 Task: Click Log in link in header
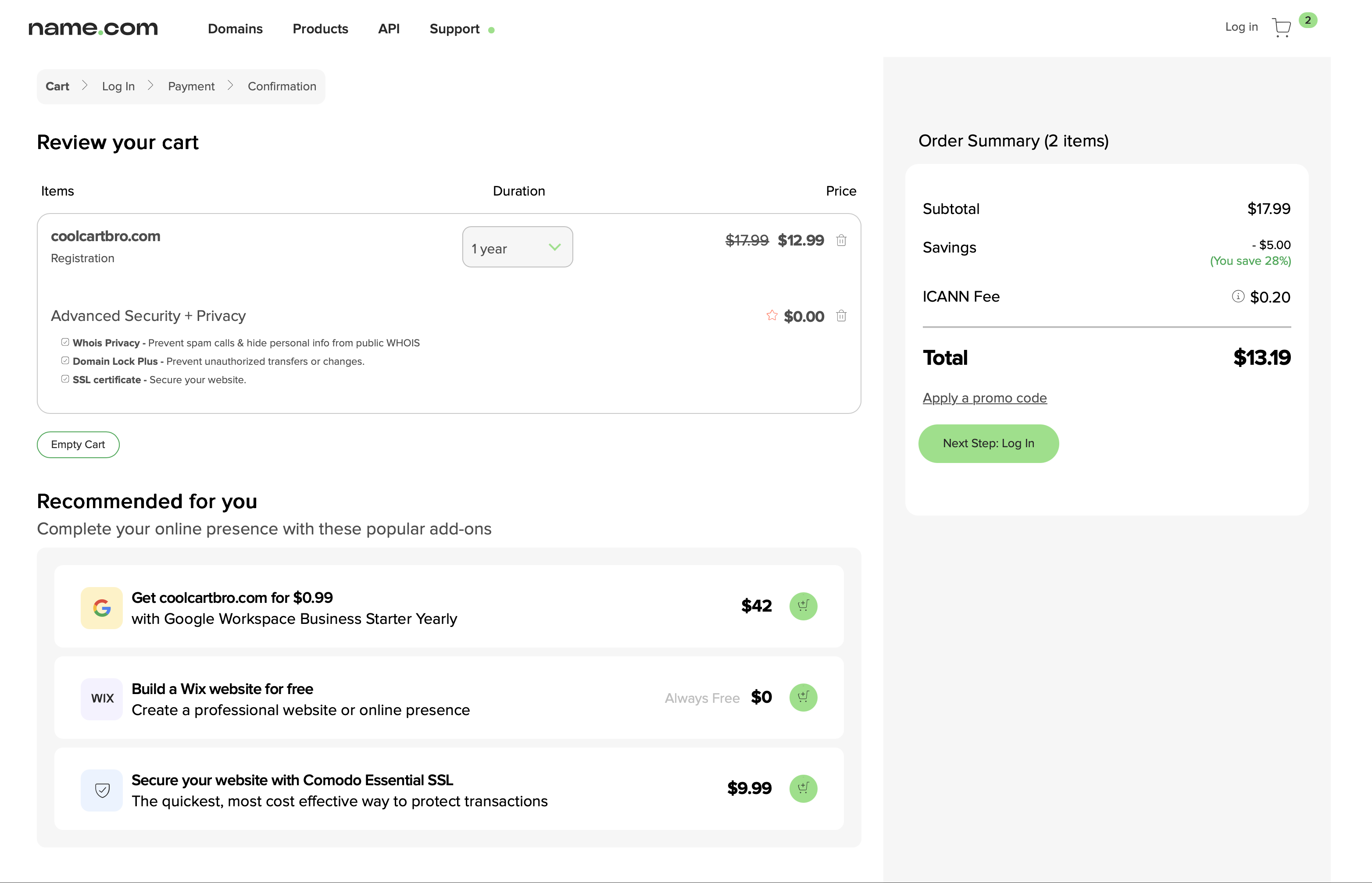(x=1241, y=27)
